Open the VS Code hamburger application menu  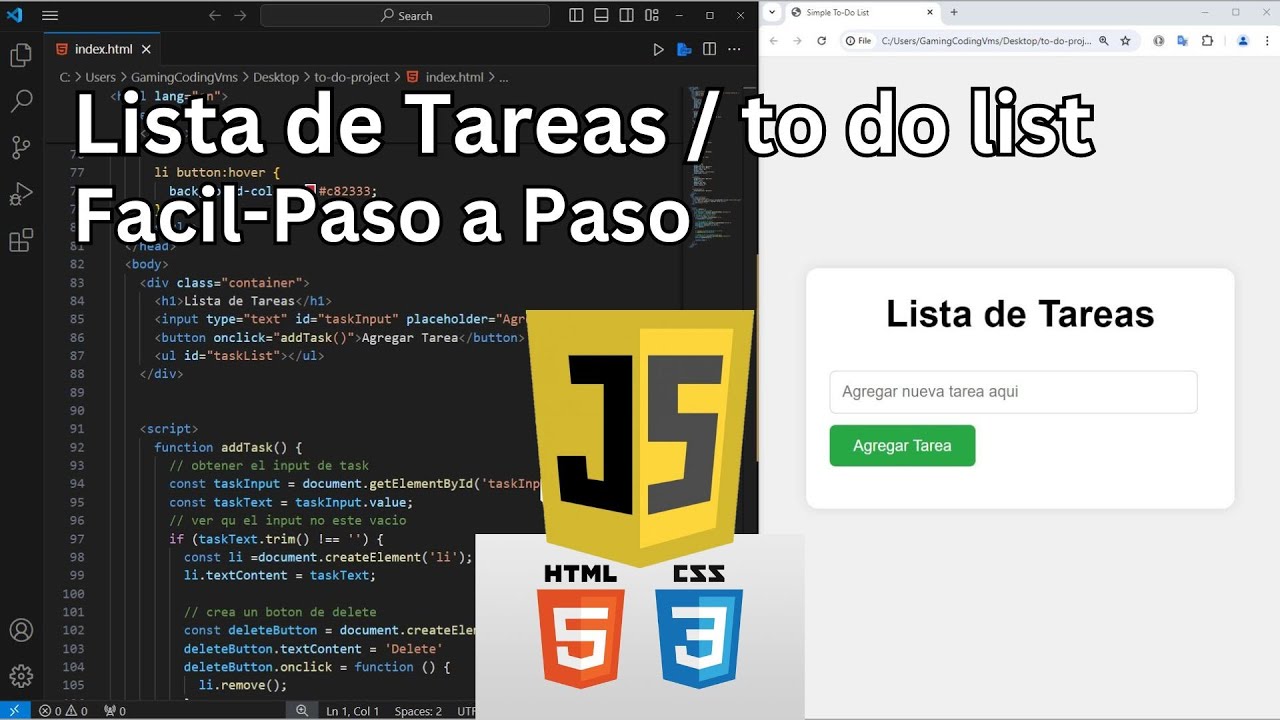point(50,15)
